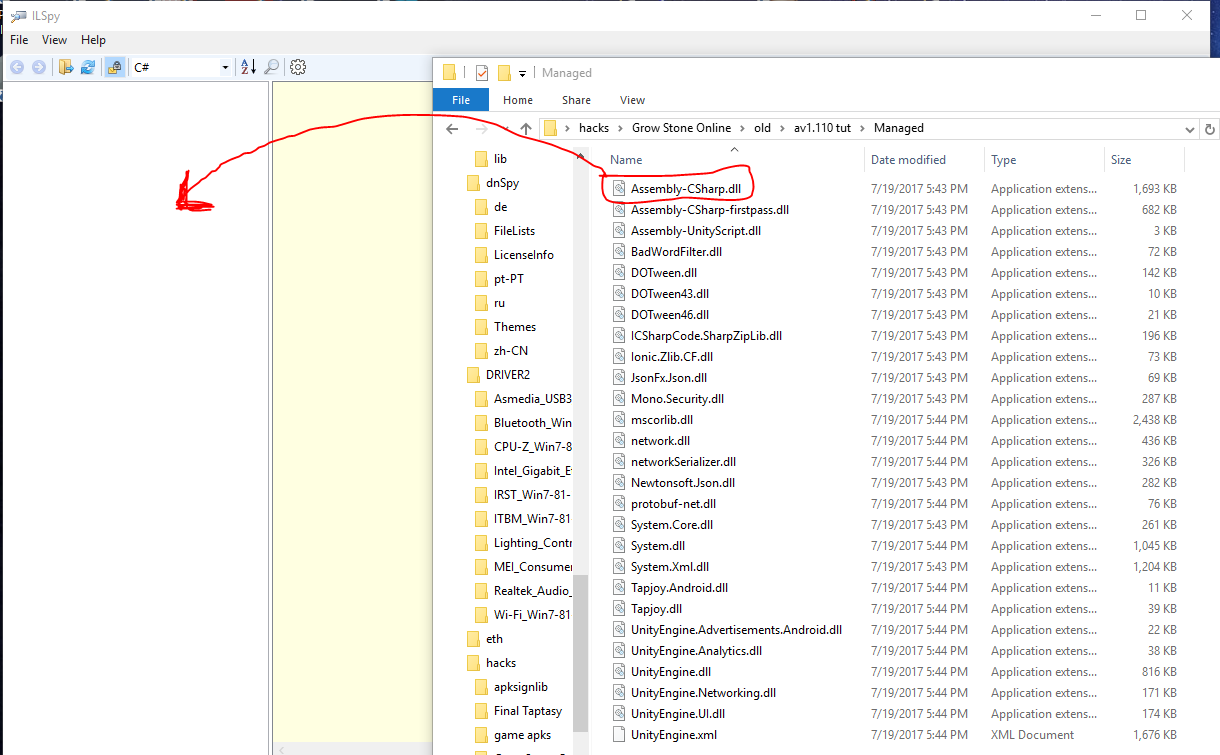Customize the quick access toolbar dropdown
Viewport: 1220px width, 755px height.
tap(523, 72)
